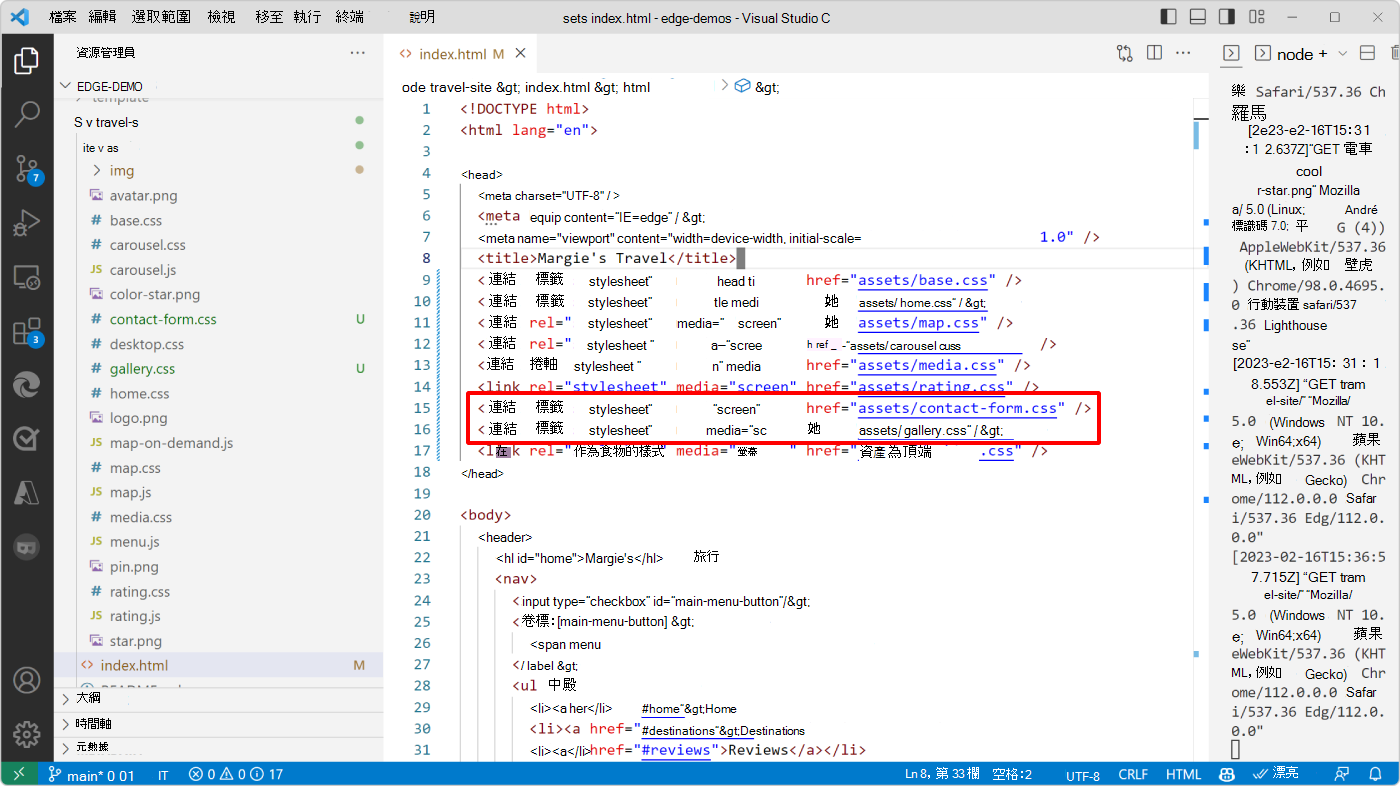Open the Search view in the activity bar
Viewport: 1400px width, 786px height.
click(x=27, y=114)
